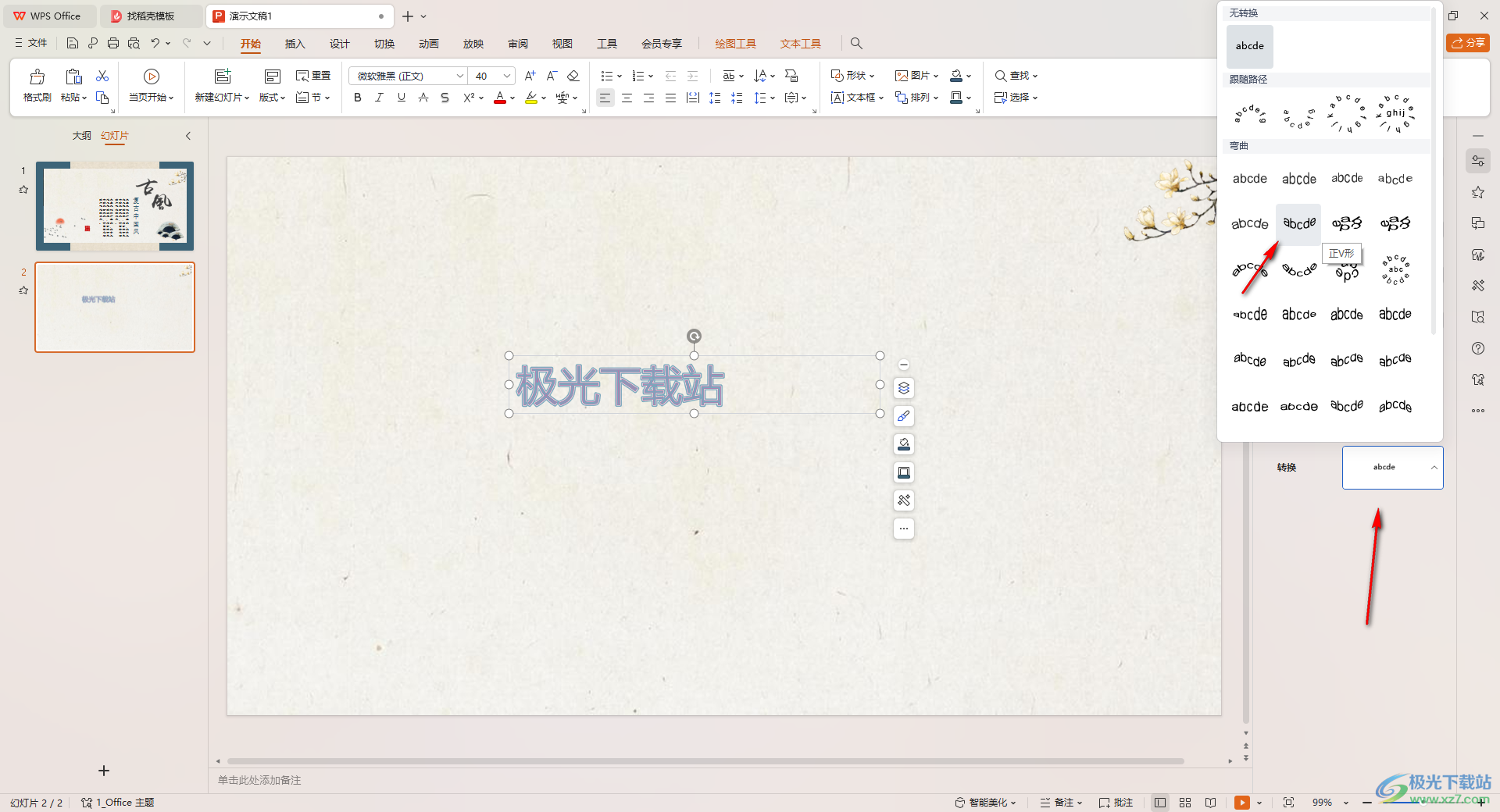Decrease font size icon

(552, 76)
